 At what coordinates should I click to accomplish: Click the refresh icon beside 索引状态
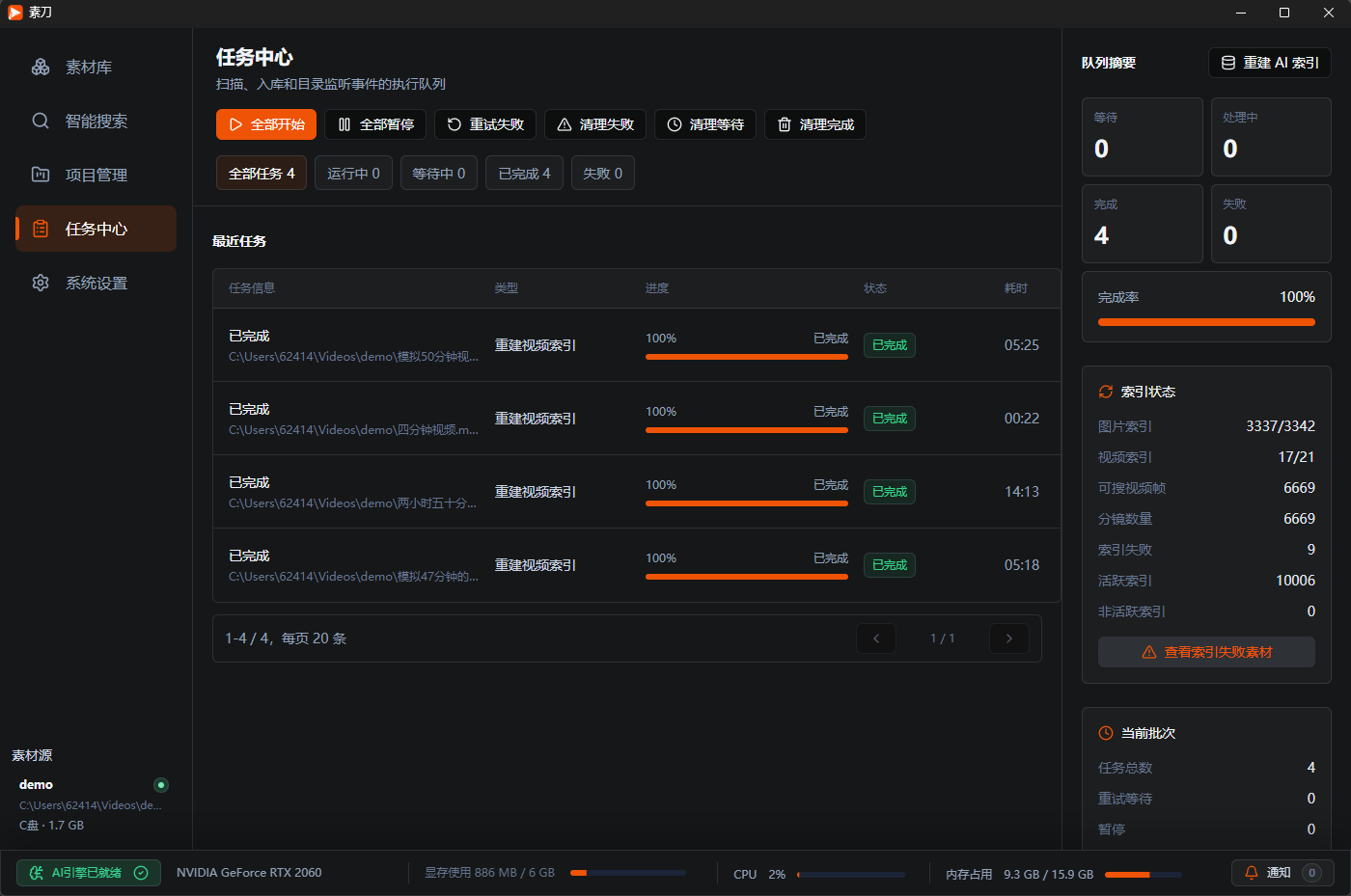[1106, 392]
